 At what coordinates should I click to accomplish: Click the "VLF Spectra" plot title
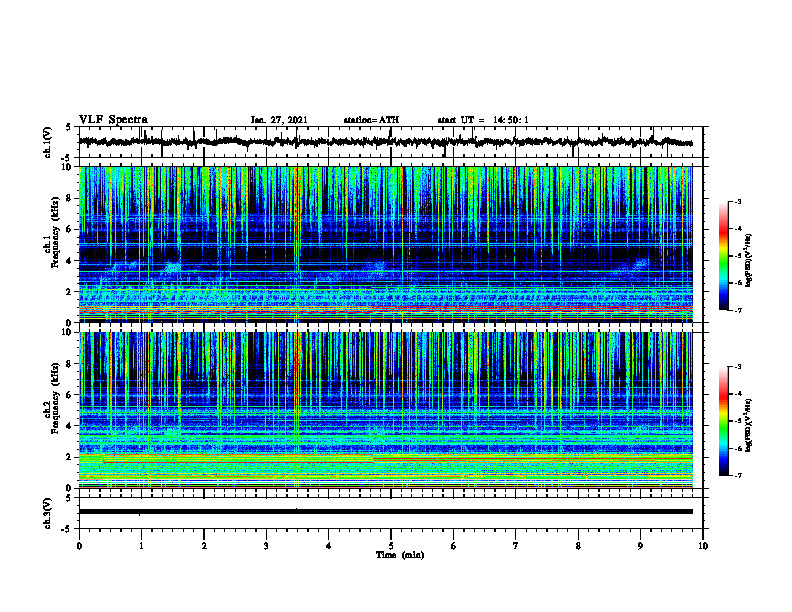113,120
